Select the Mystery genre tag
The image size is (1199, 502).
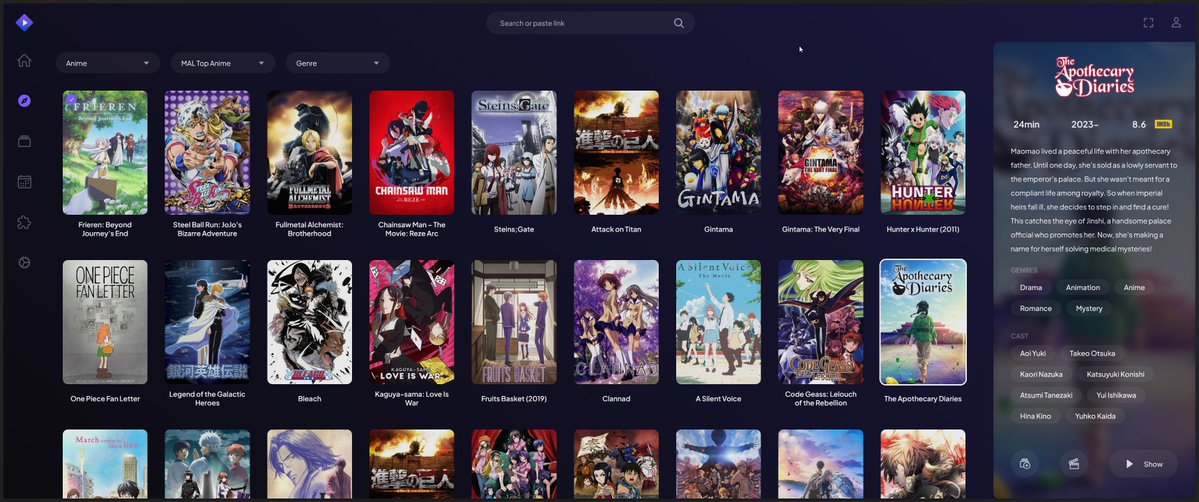pos(1089,308)
